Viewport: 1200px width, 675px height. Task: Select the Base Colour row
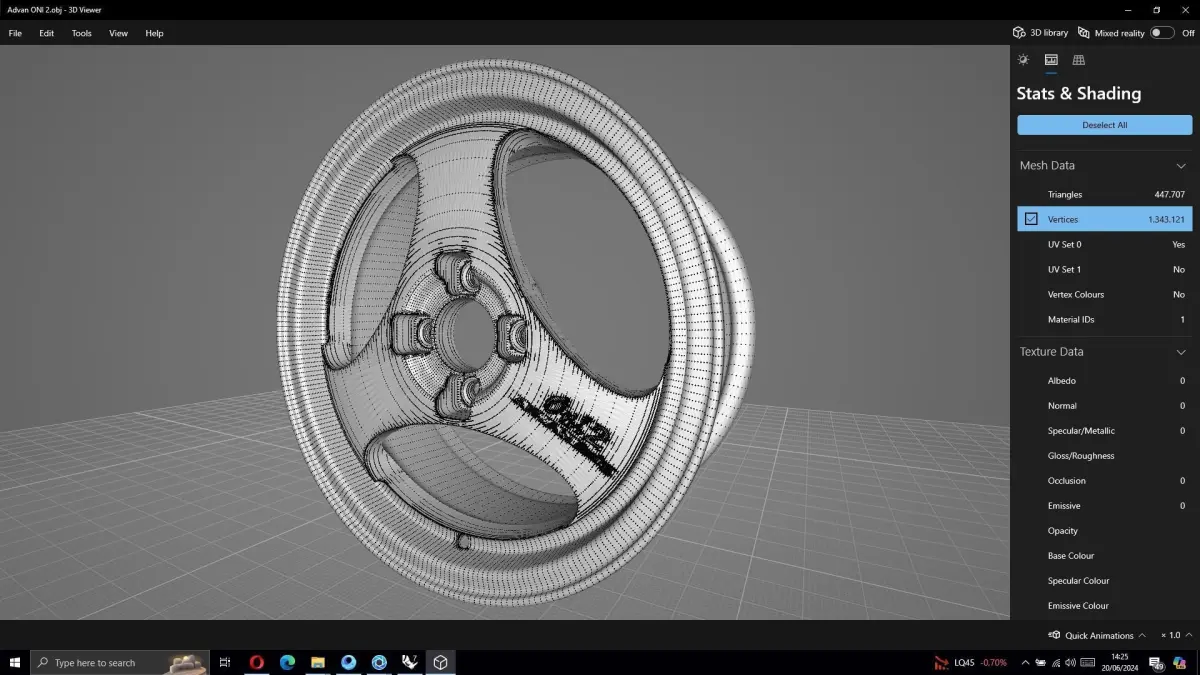click(x=1104, y=555)
